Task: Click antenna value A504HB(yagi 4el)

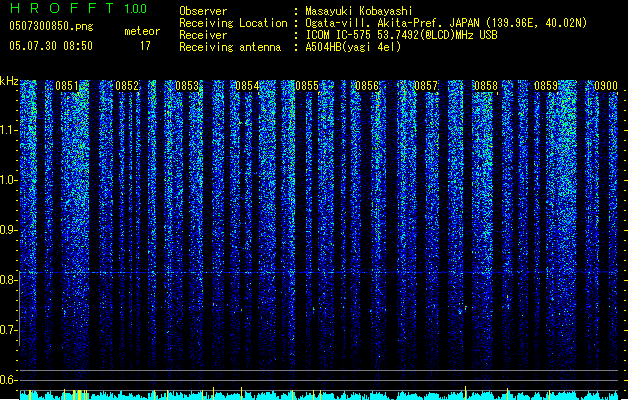Action: tap(353, 47)
